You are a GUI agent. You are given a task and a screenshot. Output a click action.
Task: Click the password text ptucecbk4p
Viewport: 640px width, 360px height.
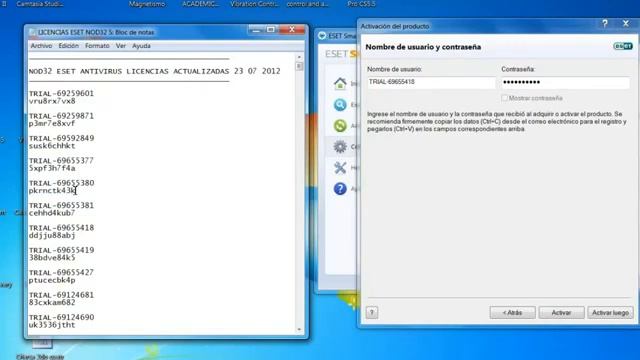pos(52,280)
